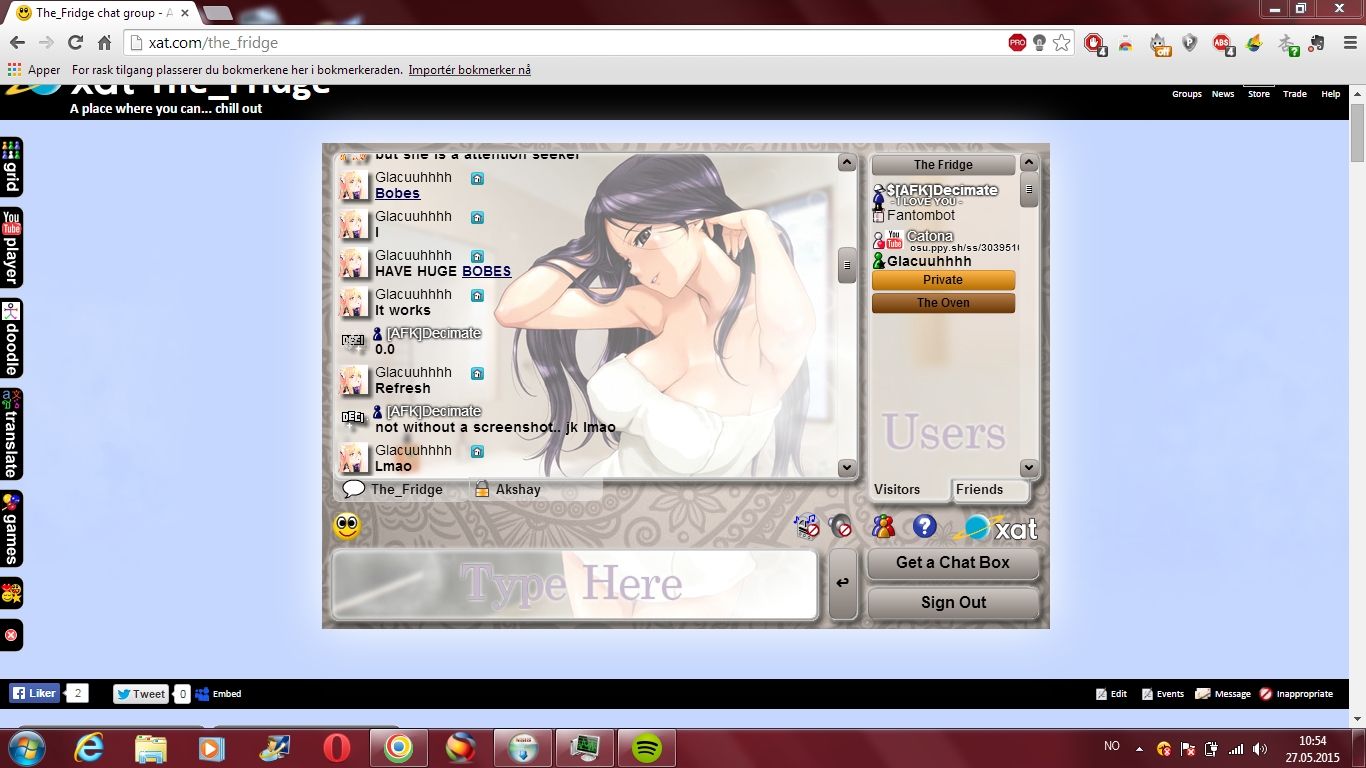Click the xat planet logo in chat box
Screen dimensions: 1366x768
tap(997, 527)
